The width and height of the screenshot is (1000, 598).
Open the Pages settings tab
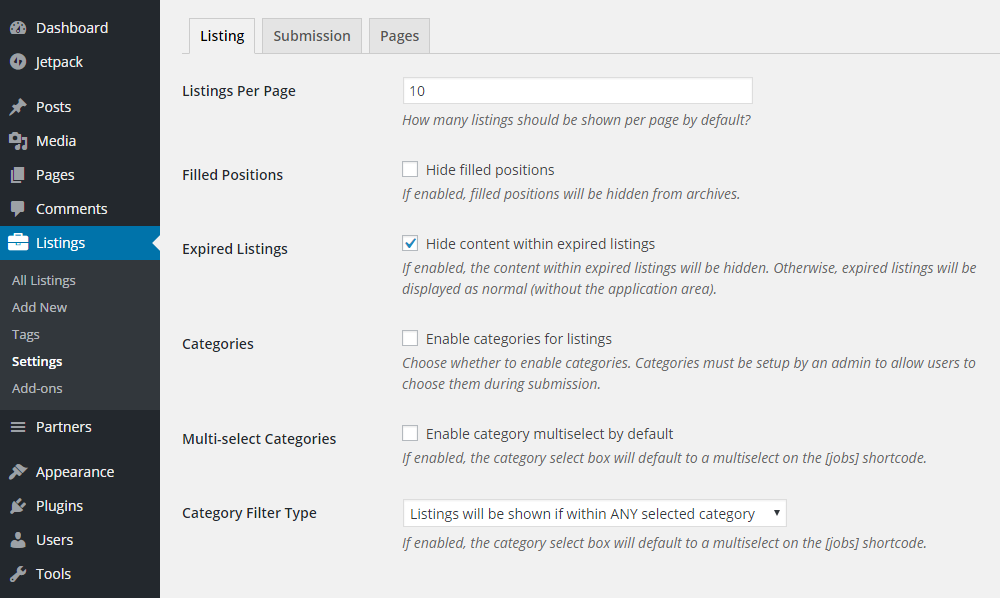398,35
